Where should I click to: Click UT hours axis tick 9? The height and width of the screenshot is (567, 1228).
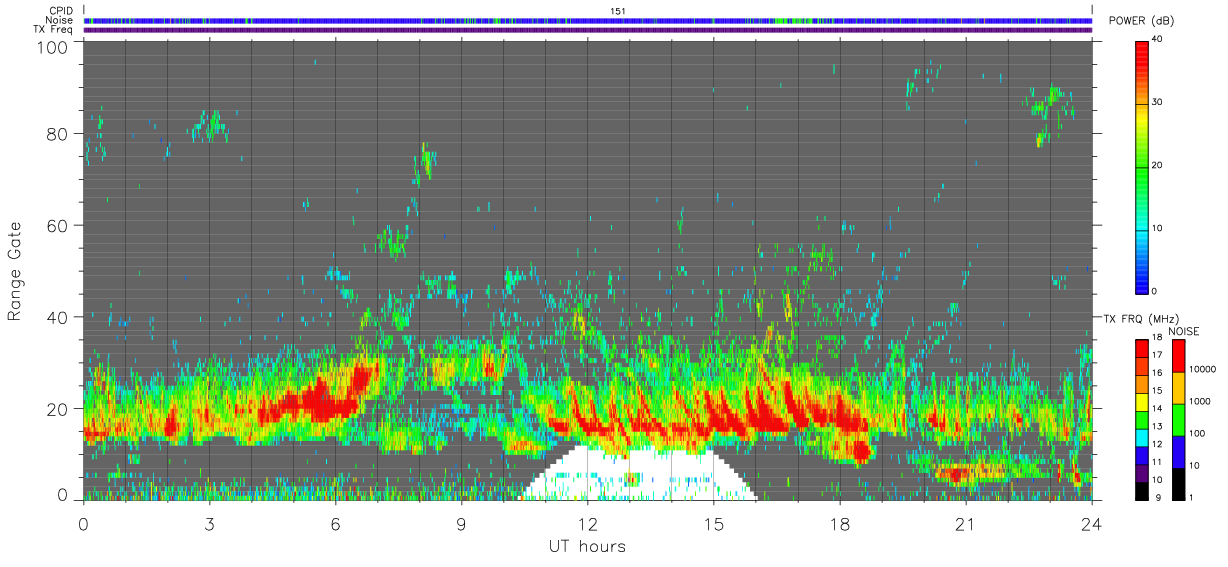point(461,523)
